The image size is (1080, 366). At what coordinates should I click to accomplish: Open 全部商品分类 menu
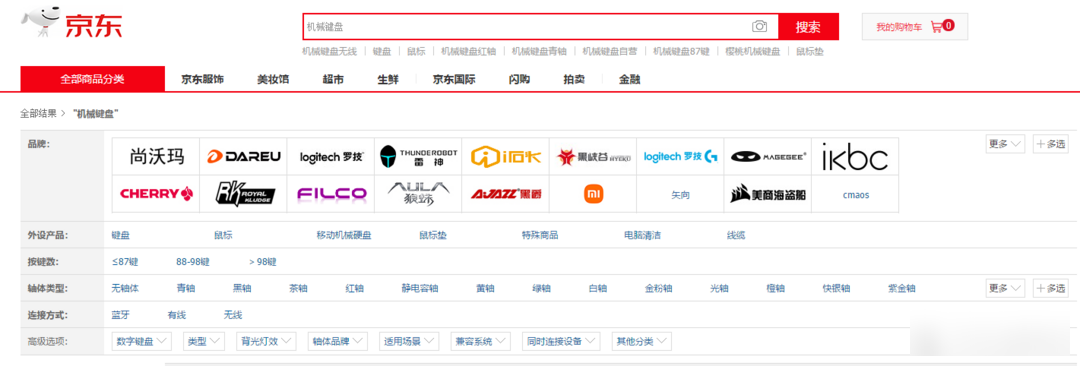[x=92, y=79]
